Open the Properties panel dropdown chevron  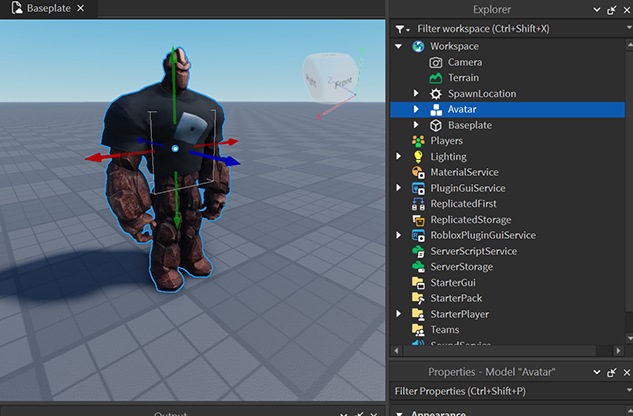pyautogui.click(x=597, y=372)
